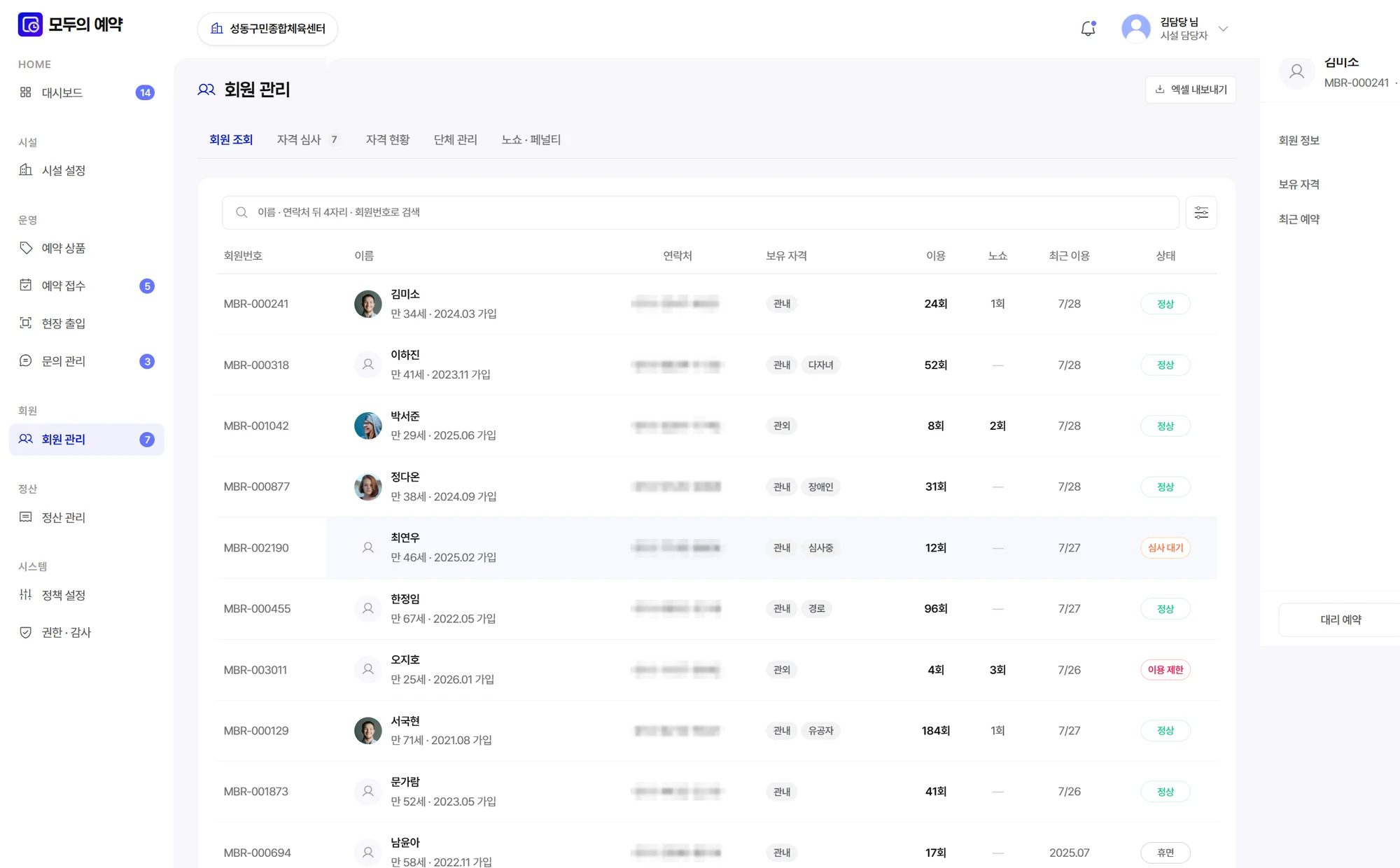
Task: Open the notification bell
Action: 1088,29
